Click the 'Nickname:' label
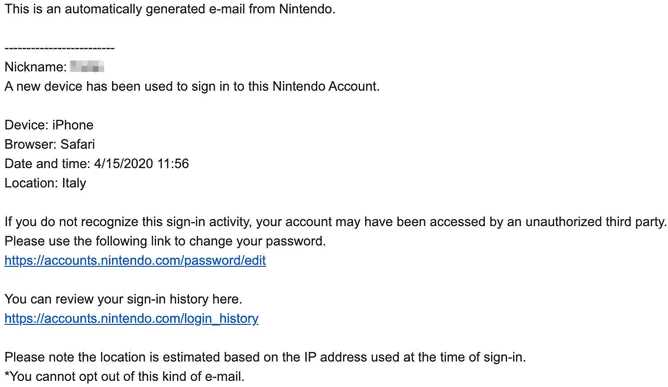 point(35,67)
